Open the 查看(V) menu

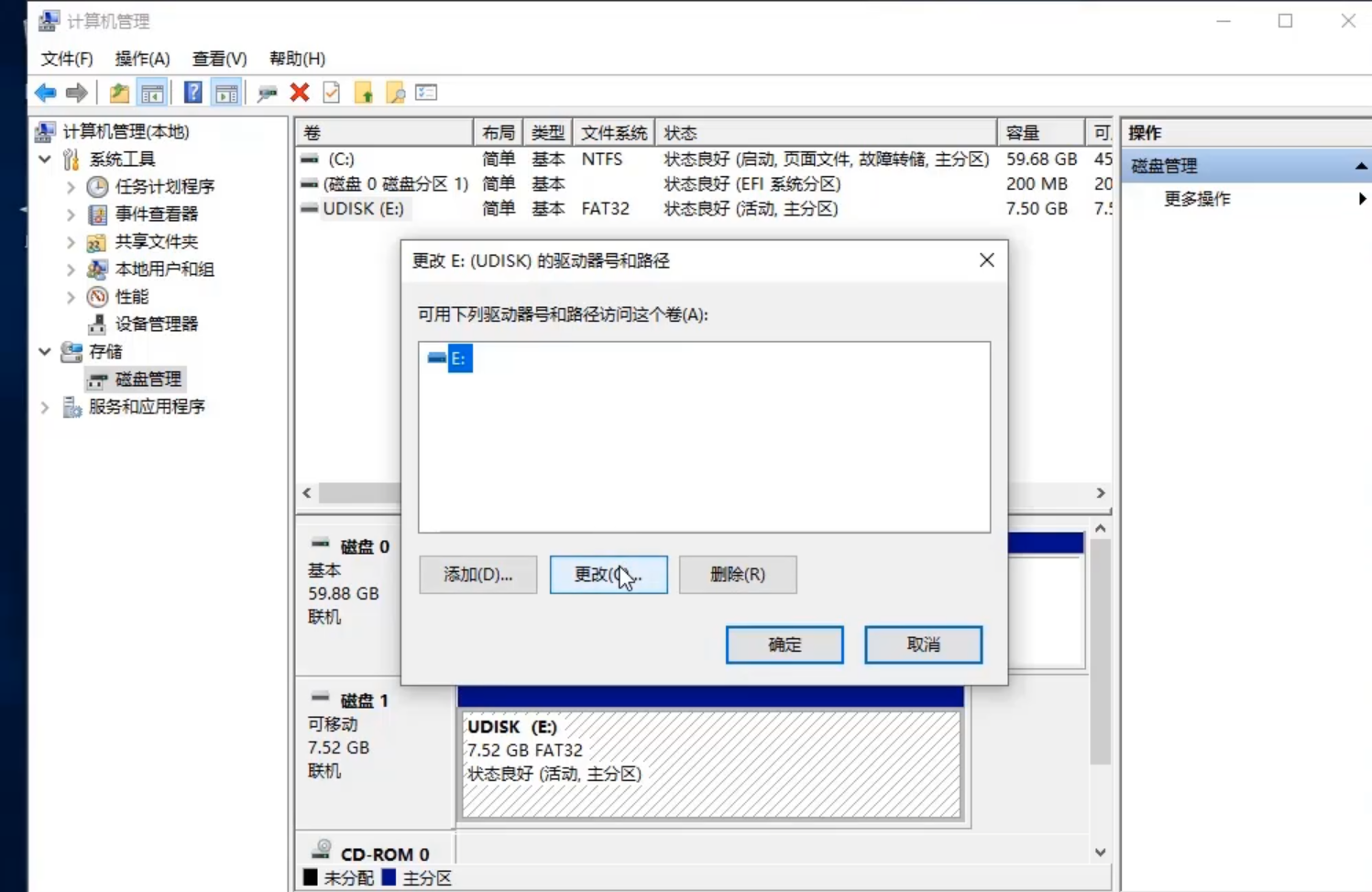pyautogui.click(x=219, y=59)
